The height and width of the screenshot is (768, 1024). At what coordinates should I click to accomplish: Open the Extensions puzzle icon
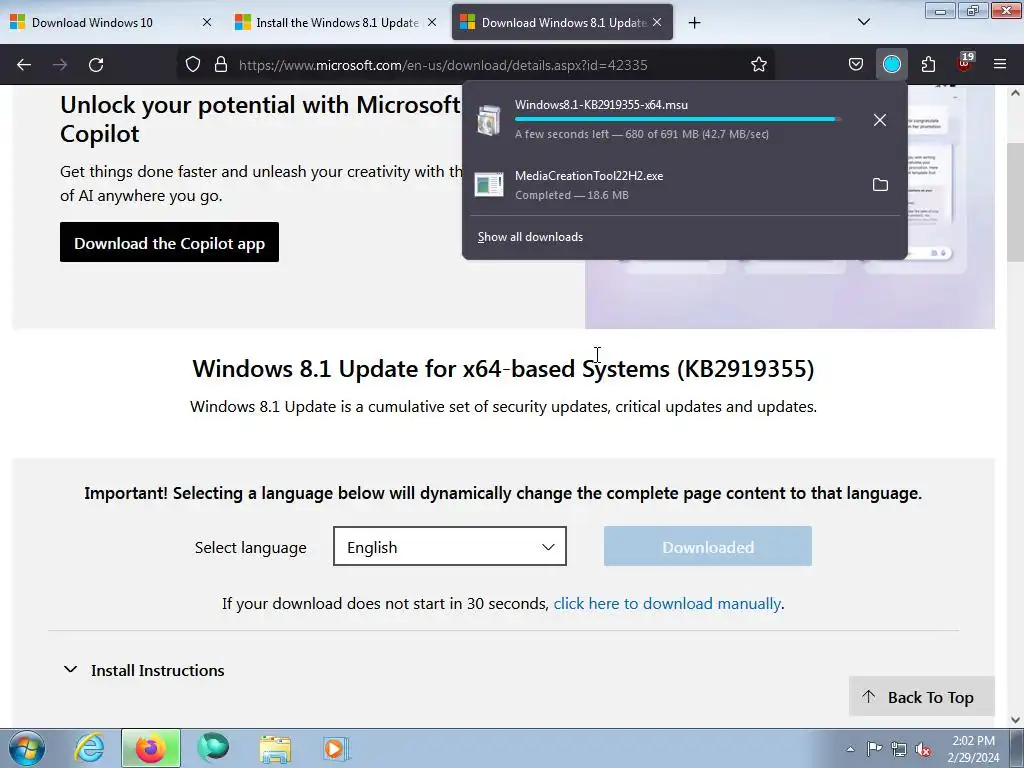click(928, 65)
